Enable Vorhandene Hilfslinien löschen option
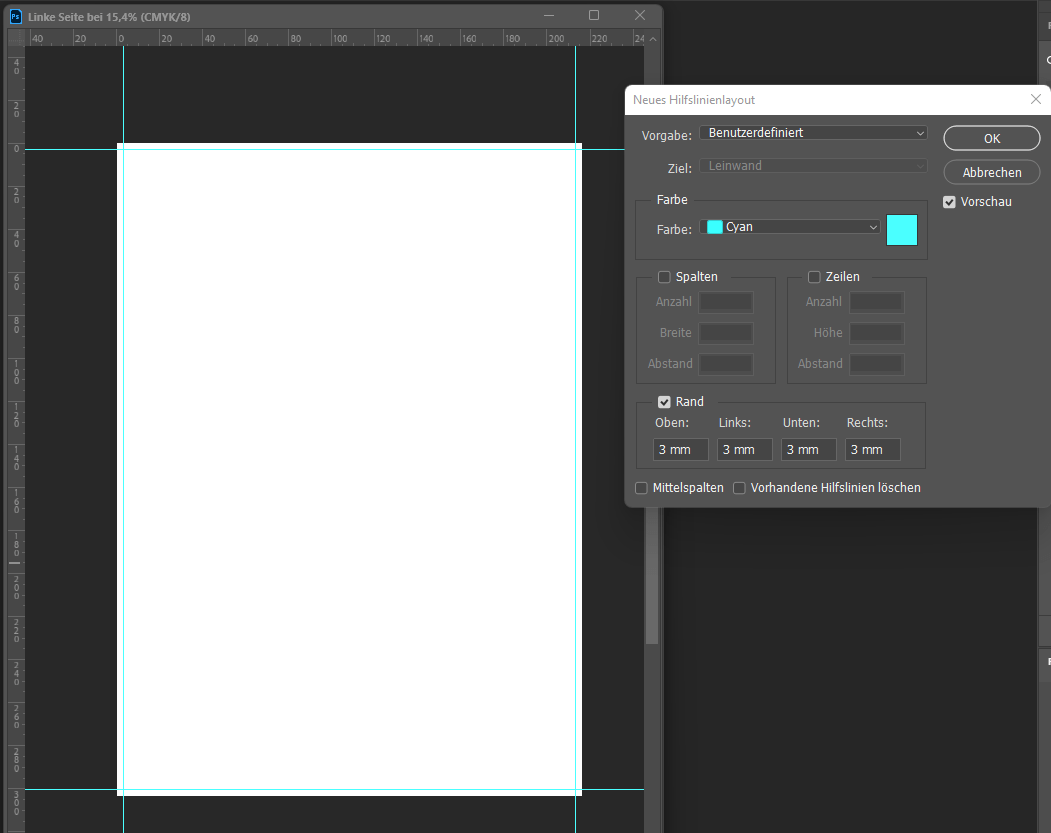Image resolution: width=1051 pixels, height=833 pixels. [x=740, y=488]
